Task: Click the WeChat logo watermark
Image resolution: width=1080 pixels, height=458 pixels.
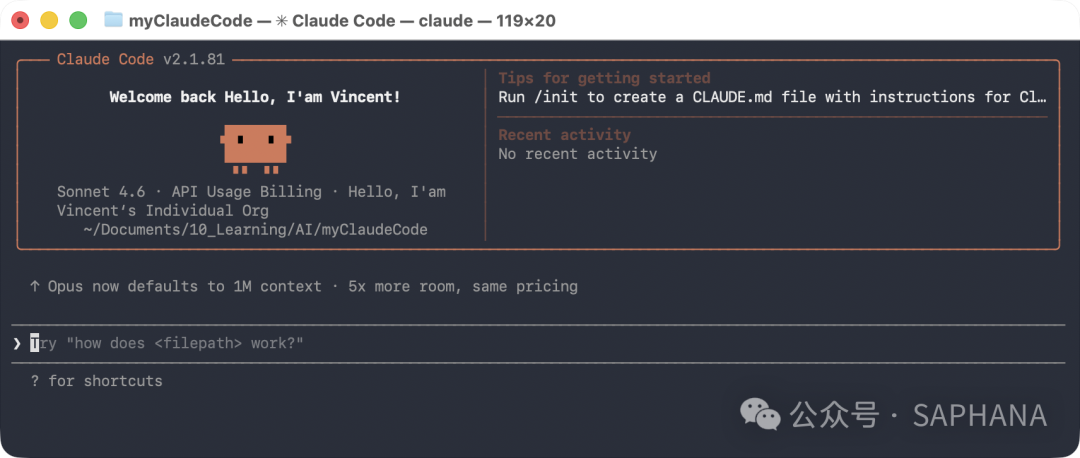Action: (760, 415)
